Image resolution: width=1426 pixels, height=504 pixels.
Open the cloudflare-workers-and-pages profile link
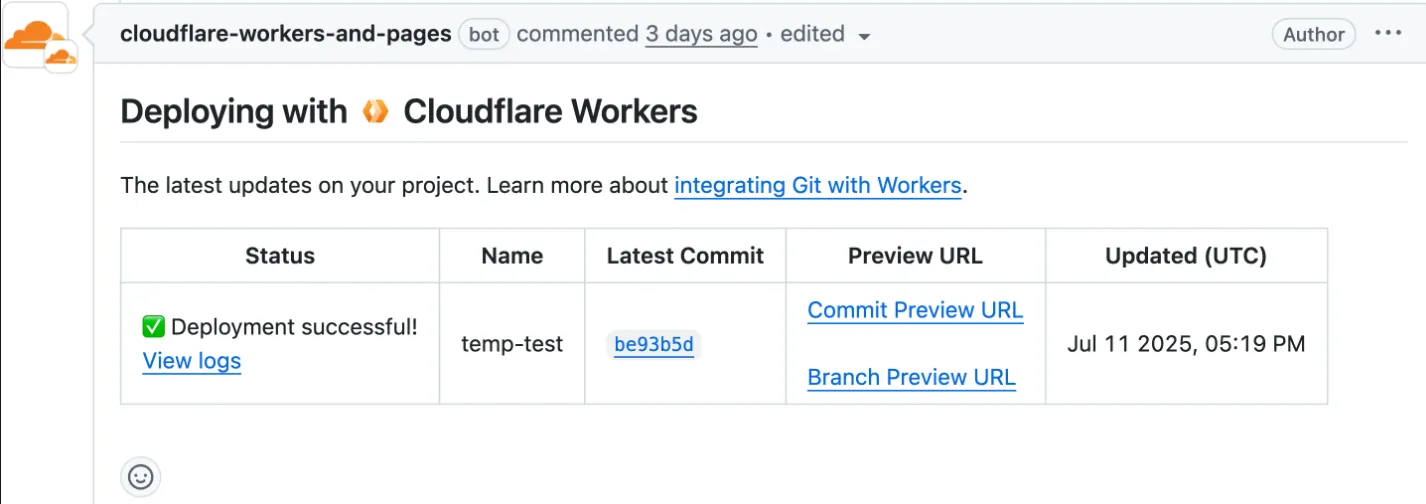pos(285,34)
